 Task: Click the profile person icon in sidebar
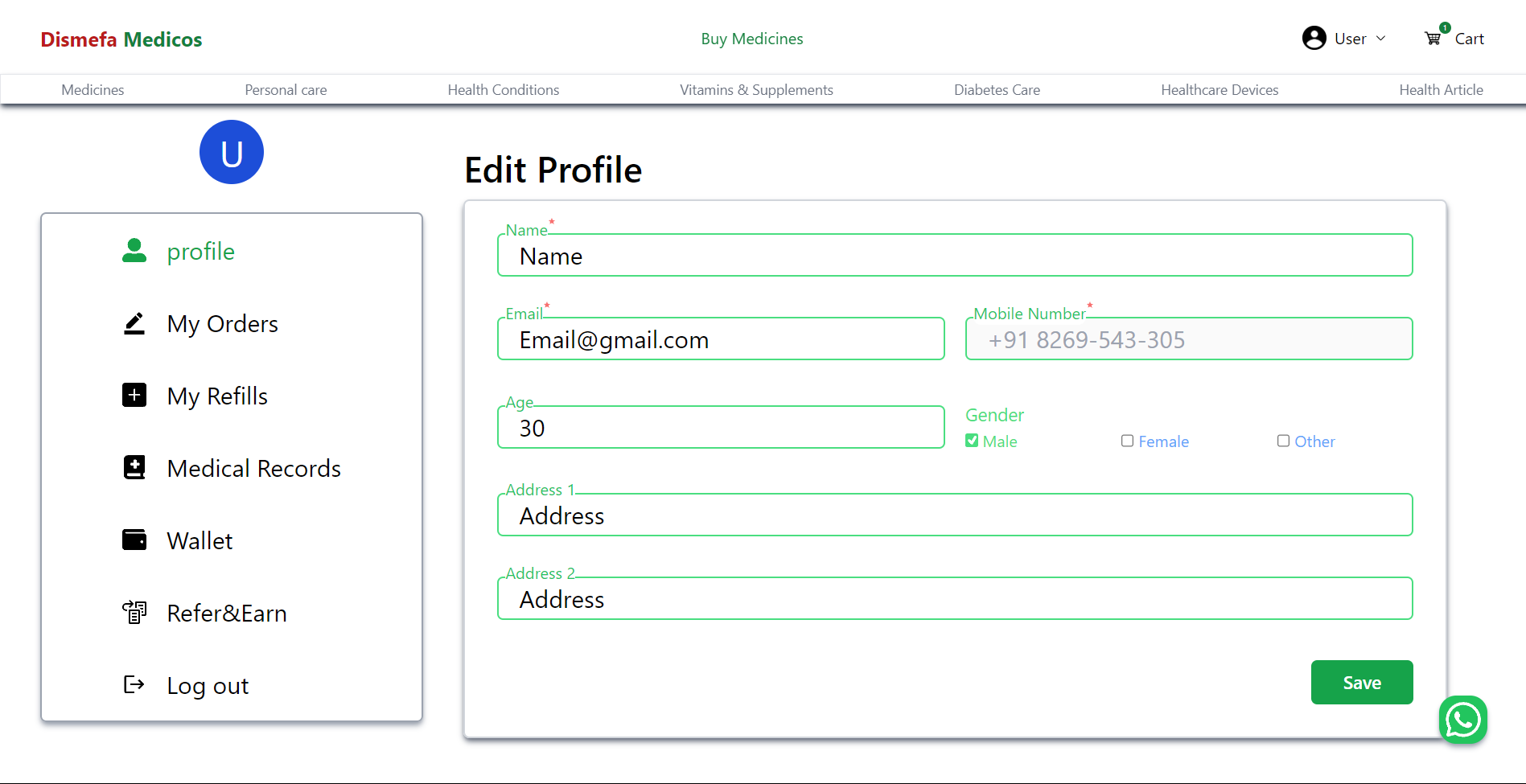[x=134, y=251]
